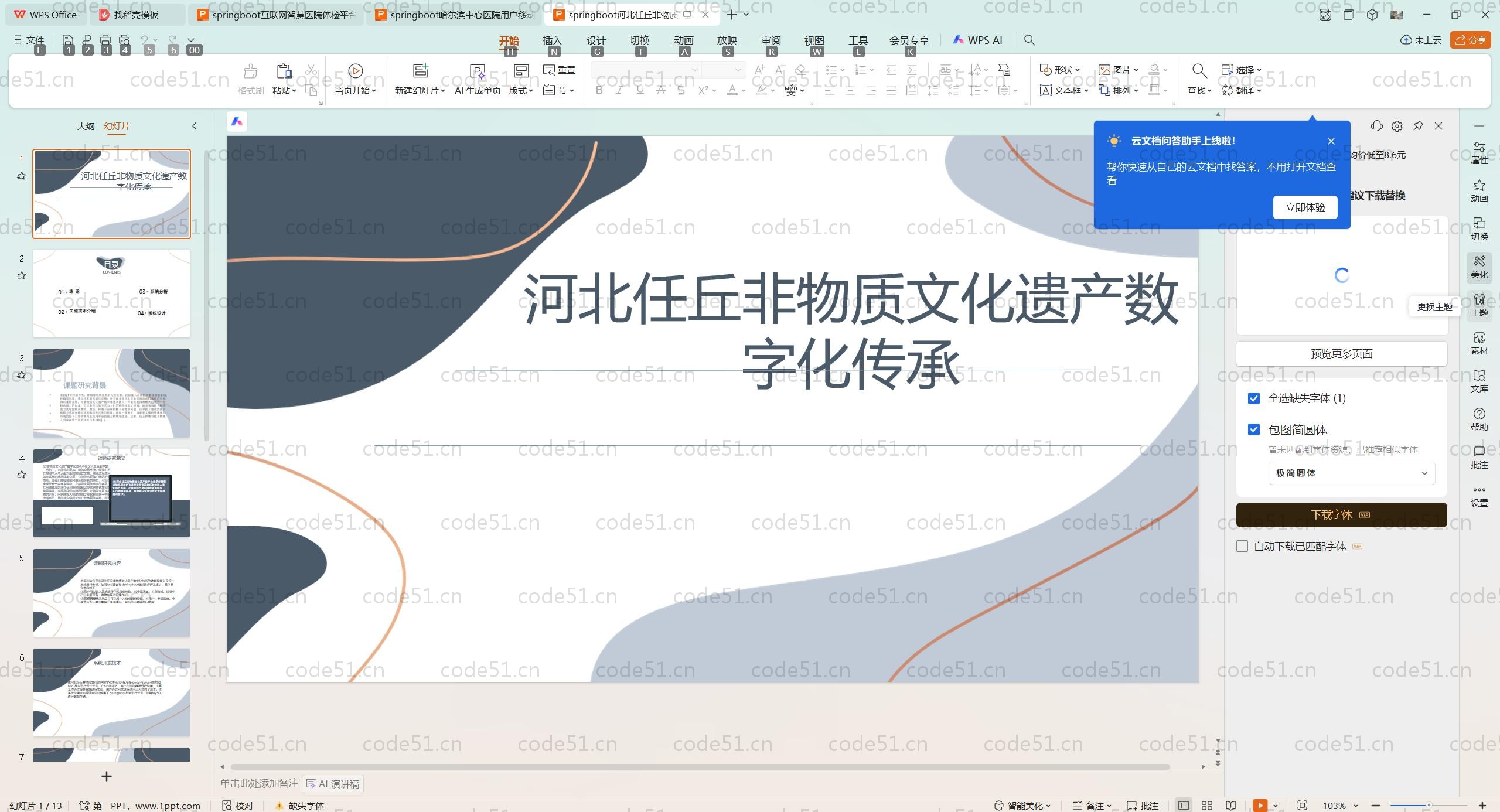The height and width of the screenshot is (812, 1500).
Task: Click the Find magnifier tool
Action: 1199,71
